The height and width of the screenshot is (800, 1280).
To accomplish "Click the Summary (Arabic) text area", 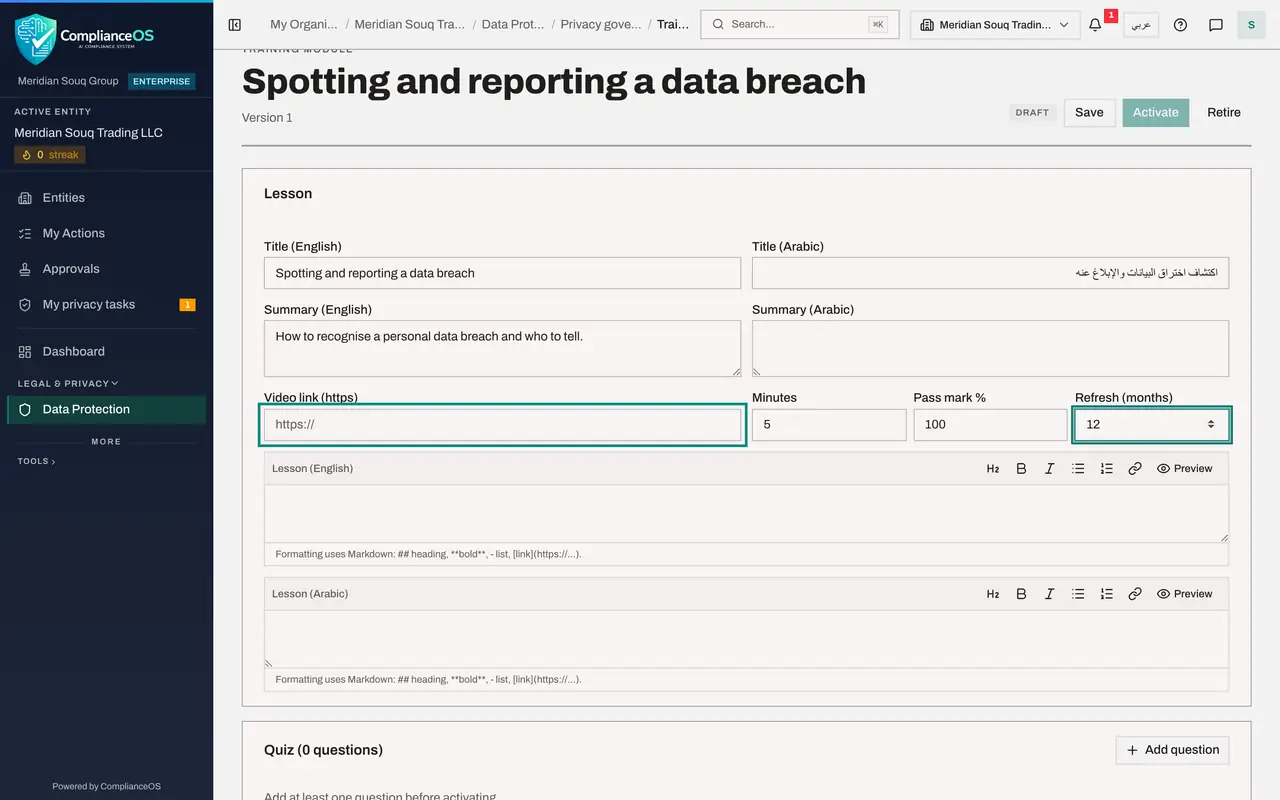I will pyautogui.click(x=990, y=348).
